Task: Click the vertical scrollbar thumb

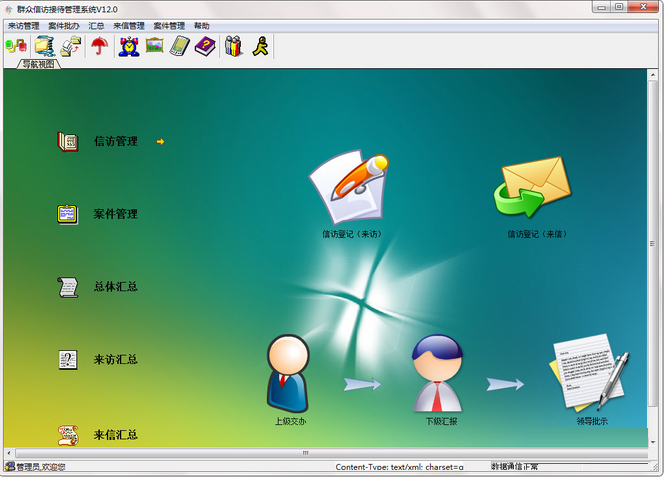Action: pyautogui.click(x=652, y=243)
